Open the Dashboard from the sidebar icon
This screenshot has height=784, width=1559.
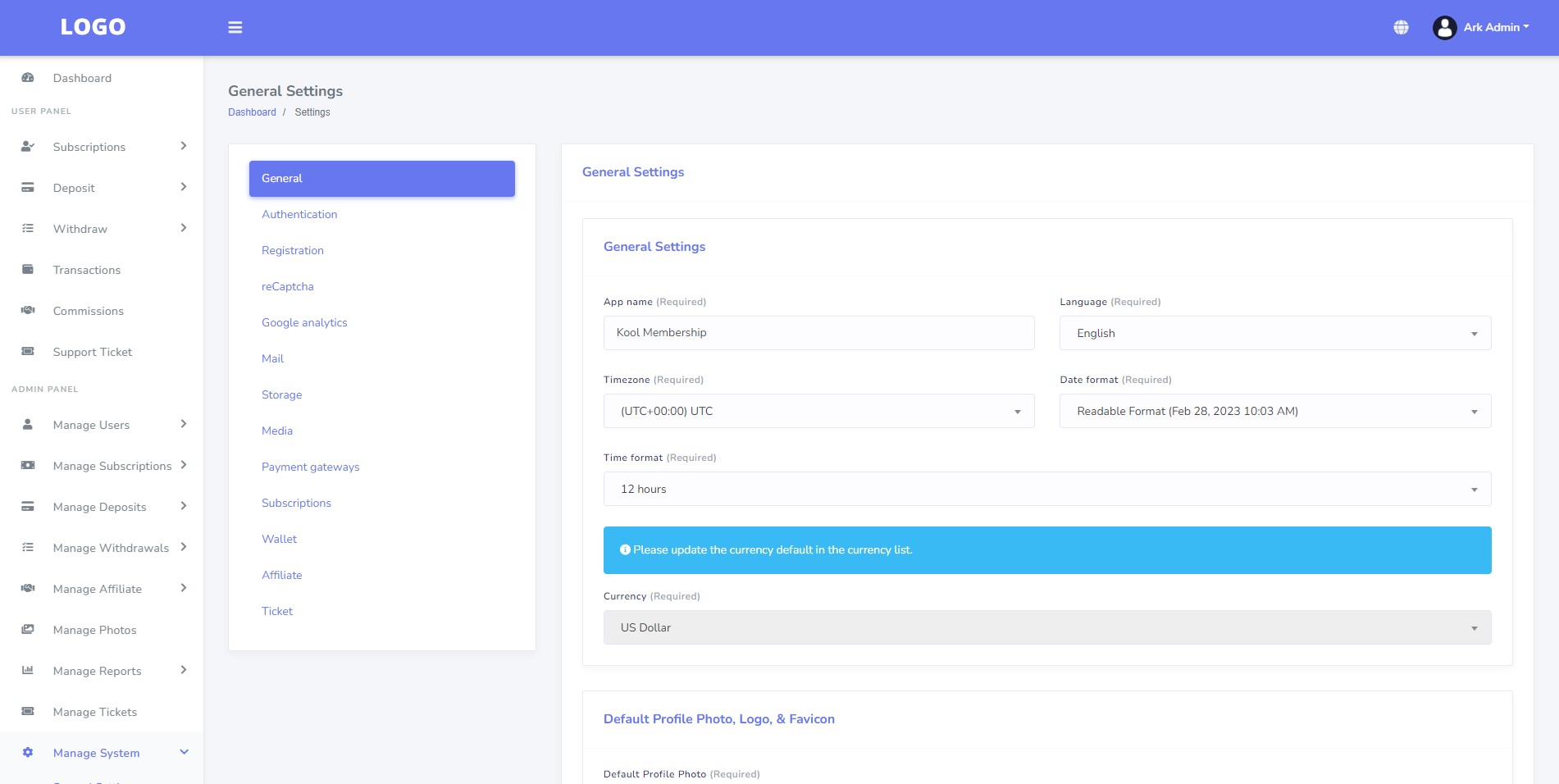coord(29,77)
